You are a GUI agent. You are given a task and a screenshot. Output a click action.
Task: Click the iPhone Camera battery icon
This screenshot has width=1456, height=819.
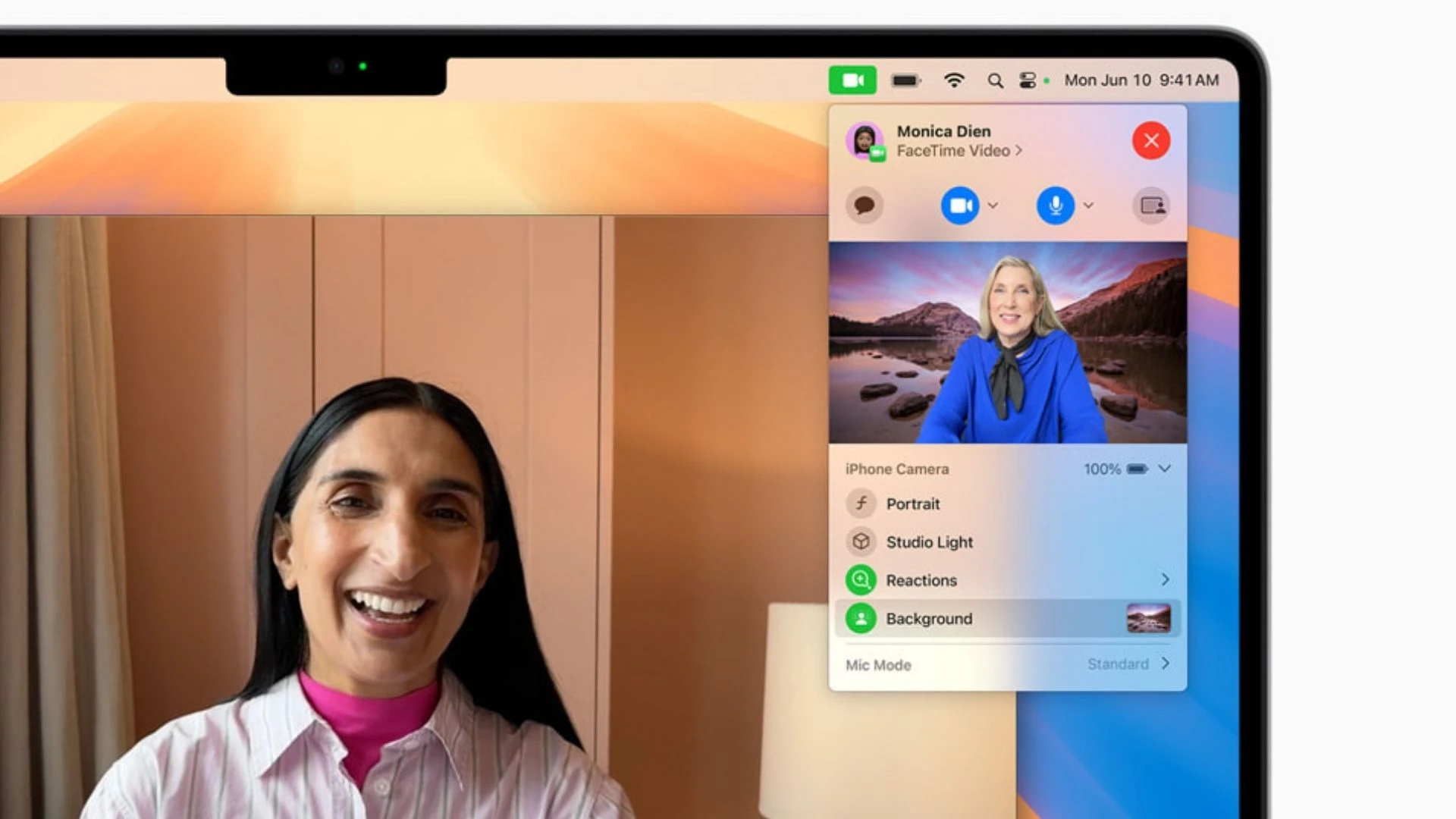(1137, 469)
